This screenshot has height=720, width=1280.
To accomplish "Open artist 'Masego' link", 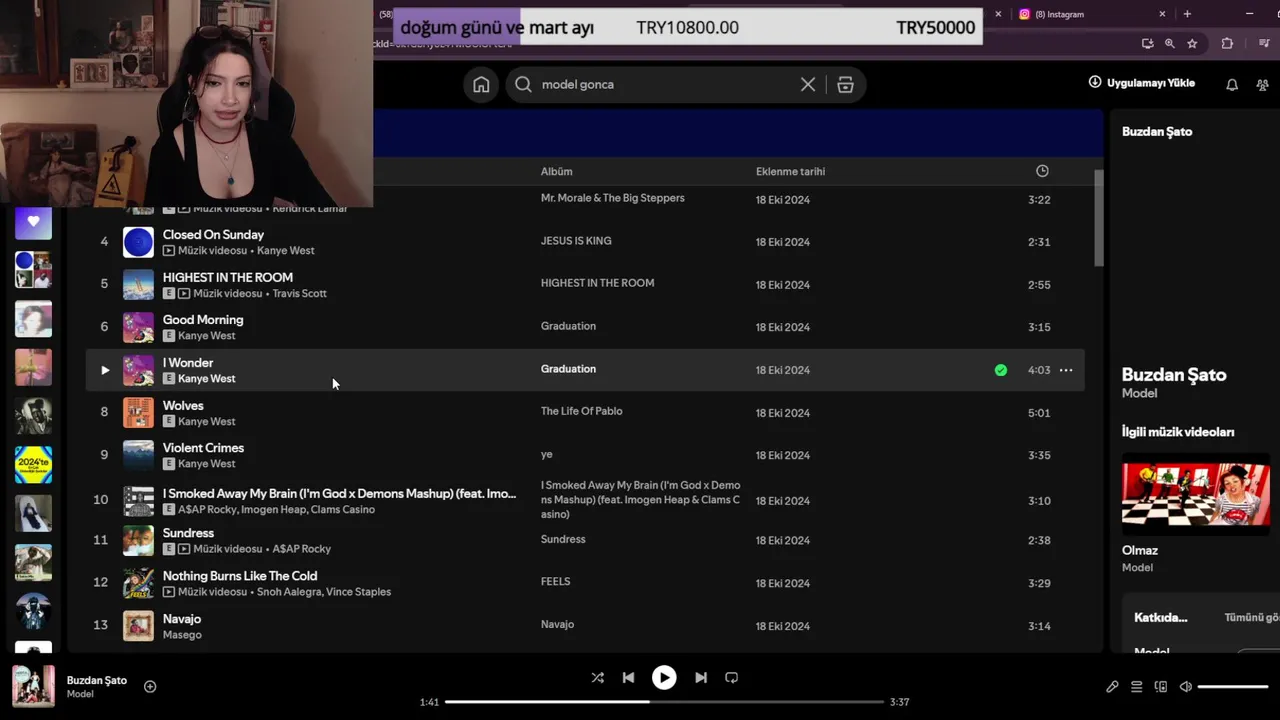I will tap(182, 635).
